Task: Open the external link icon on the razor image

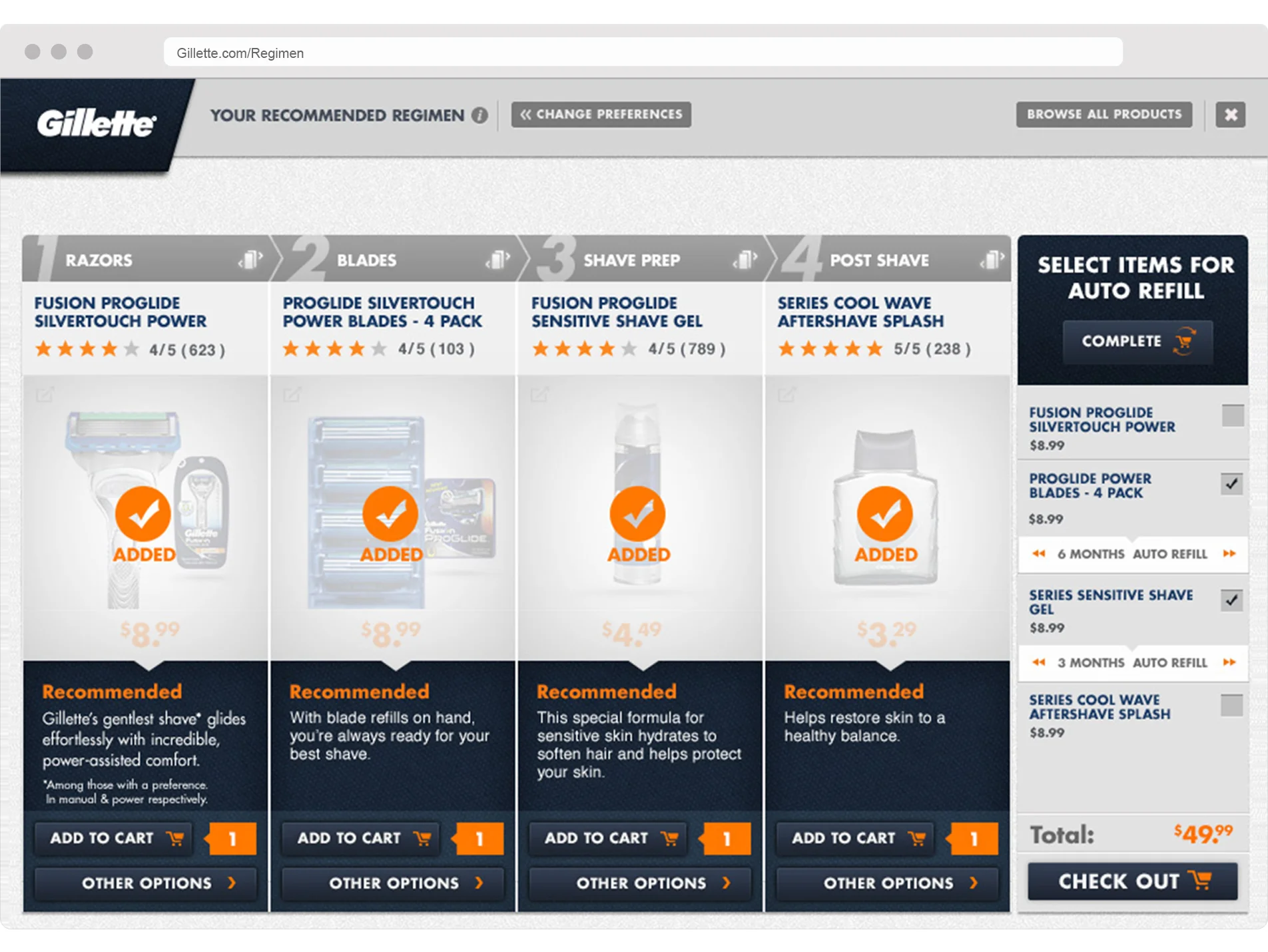Action: click(x=45, y=395)
